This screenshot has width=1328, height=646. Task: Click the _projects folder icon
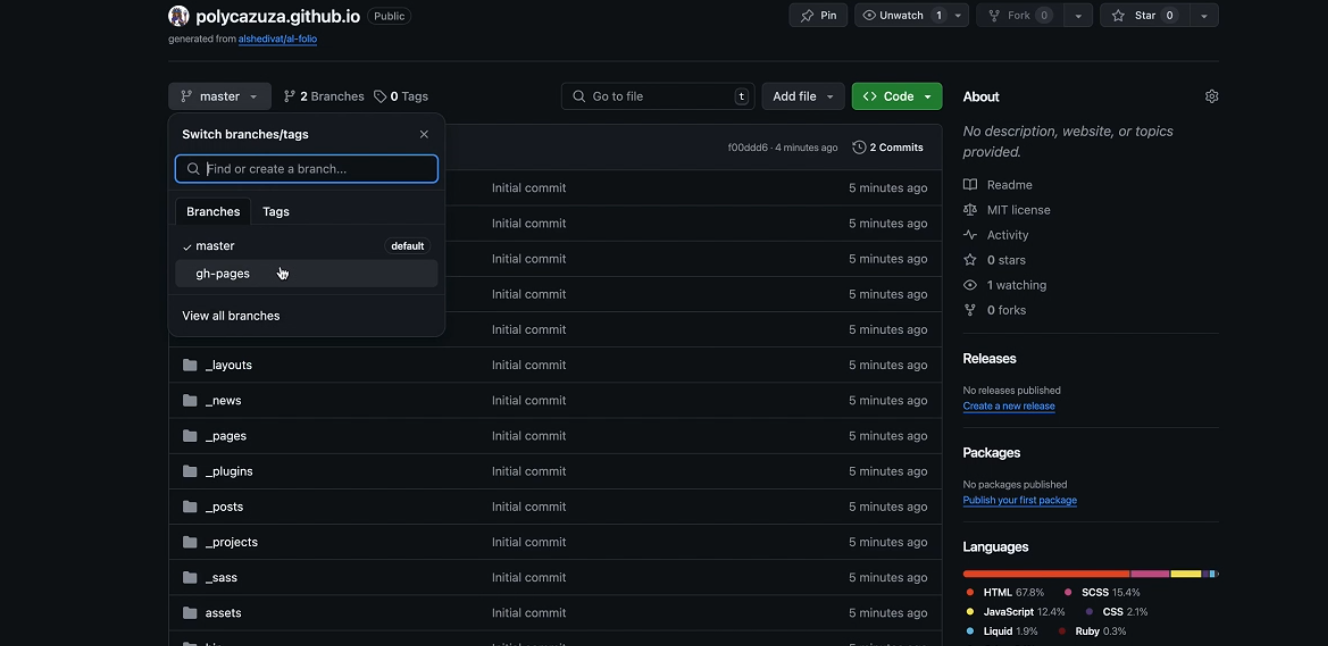tap(190, 542)
